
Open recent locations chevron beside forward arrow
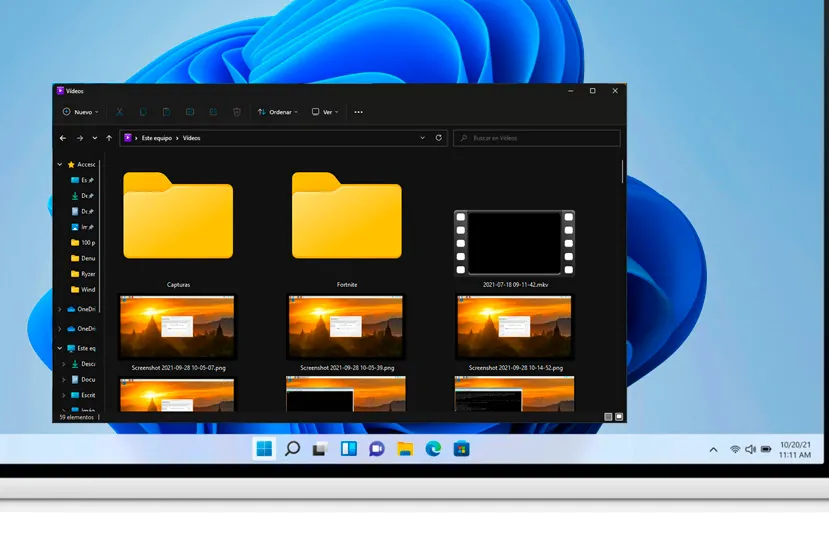95,138
